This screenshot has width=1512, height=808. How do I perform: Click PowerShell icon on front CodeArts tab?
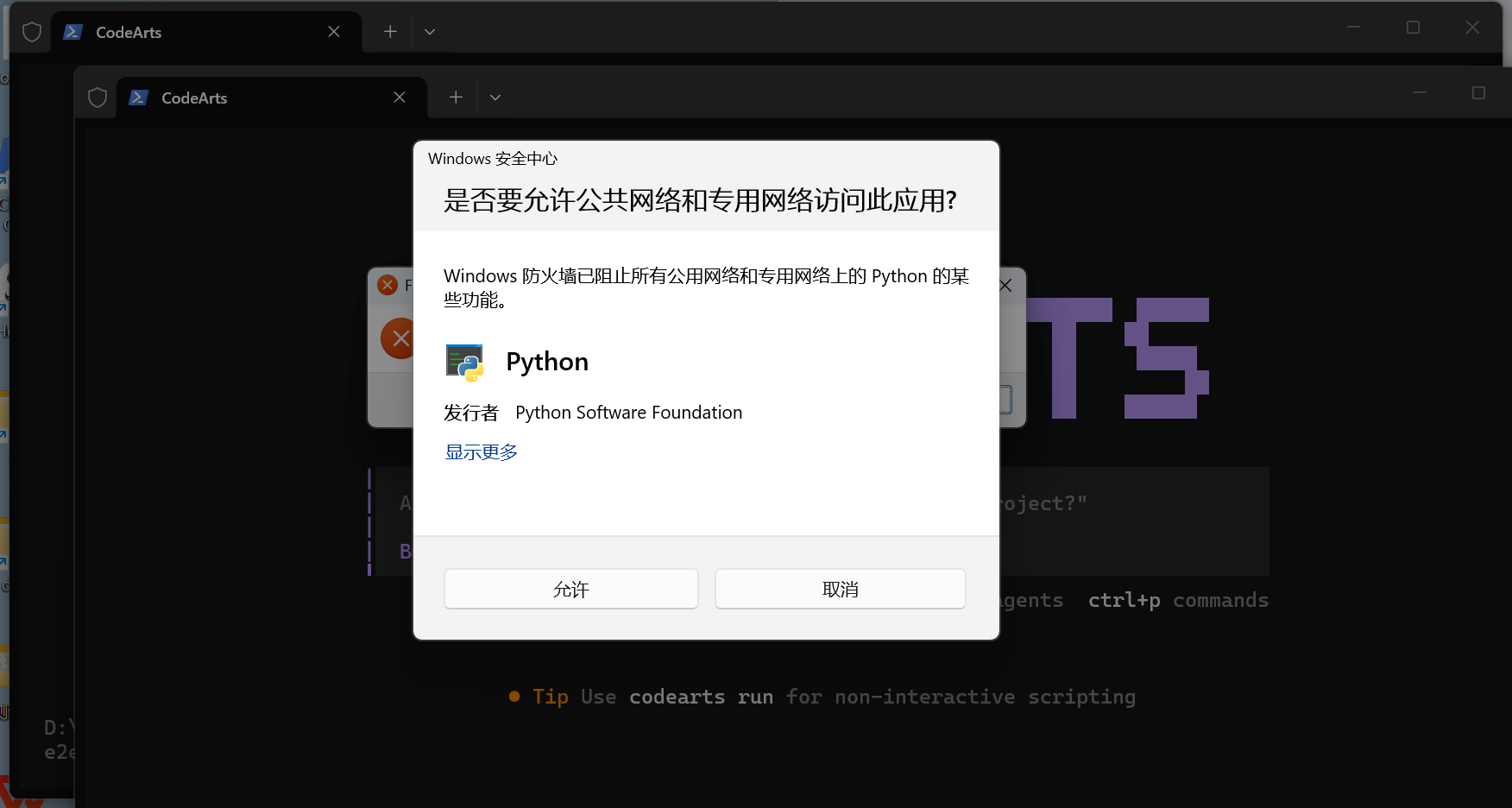(x=139, y=98)
